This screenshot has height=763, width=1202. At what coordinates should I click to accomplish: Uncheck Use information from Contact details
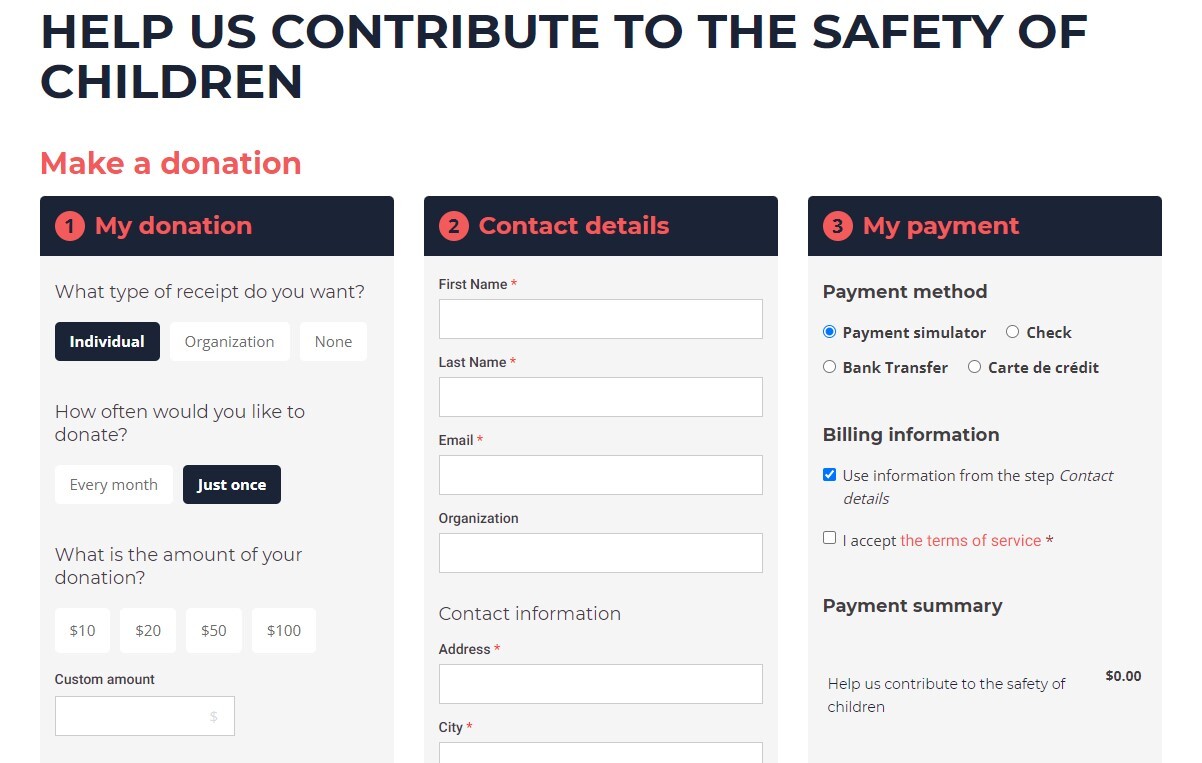(x=829, y=475)
